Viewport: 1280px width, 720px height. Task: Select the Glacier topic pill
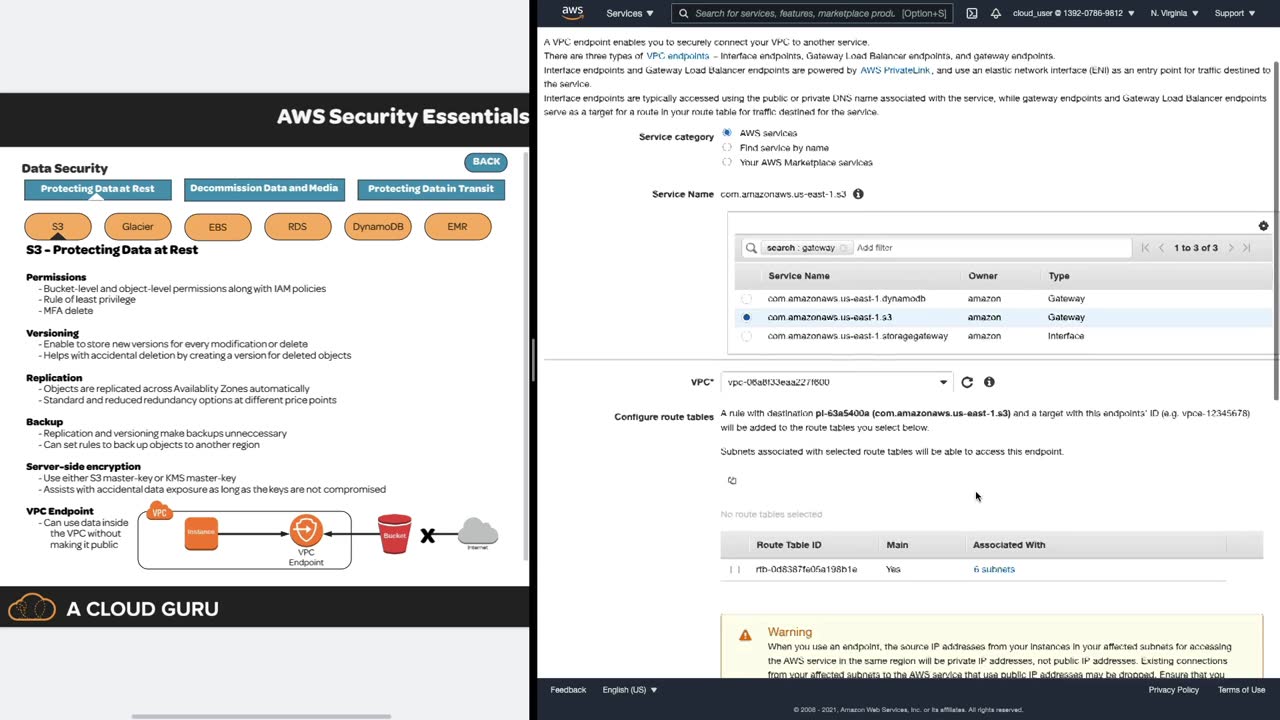pos(138,227)
